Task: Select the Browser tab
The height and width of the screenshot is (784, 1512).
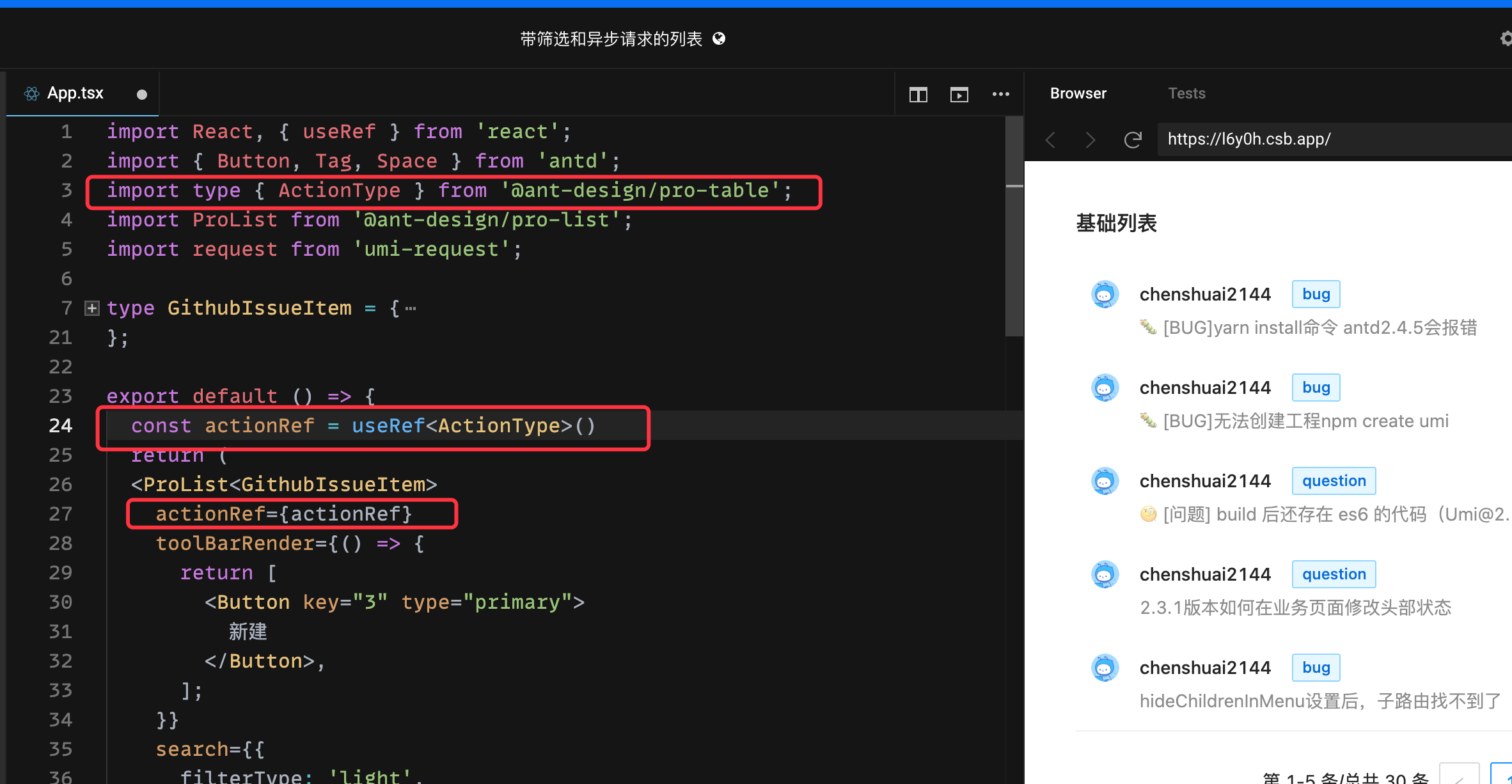Action: tap(1078, 93)
